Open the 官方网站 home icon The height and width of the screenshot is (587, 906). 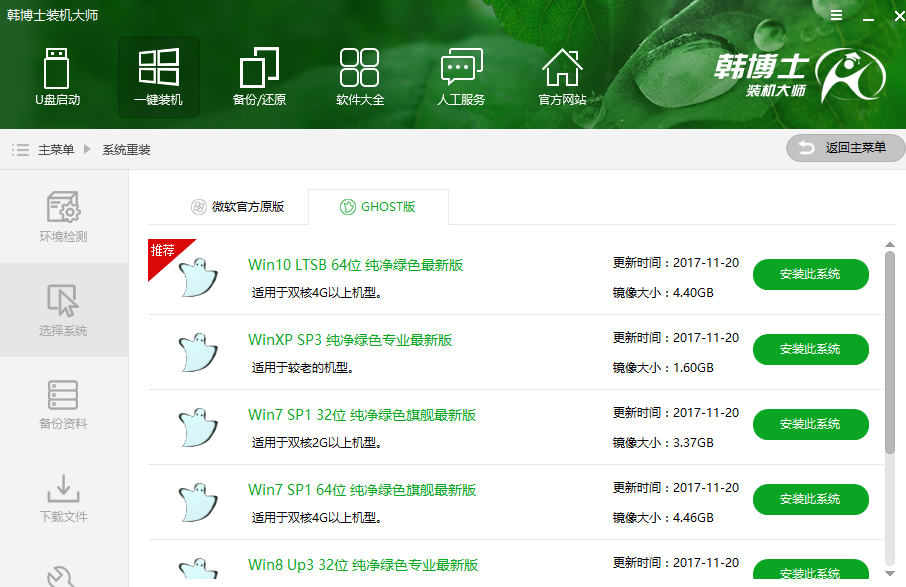pyautogui.click(x=562, y=77)
